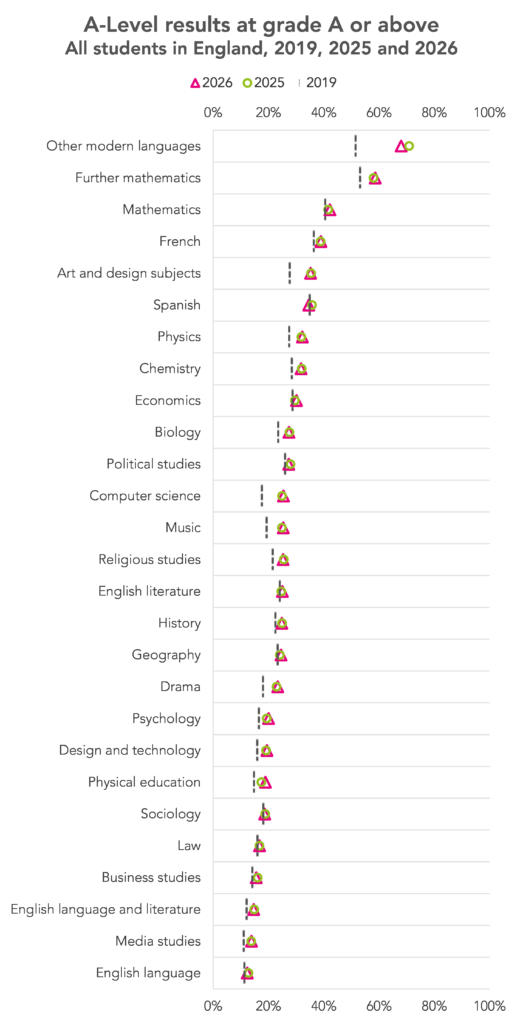Click the English language data point marker
Screen dimensions: 523x1024
click(247, 973)
